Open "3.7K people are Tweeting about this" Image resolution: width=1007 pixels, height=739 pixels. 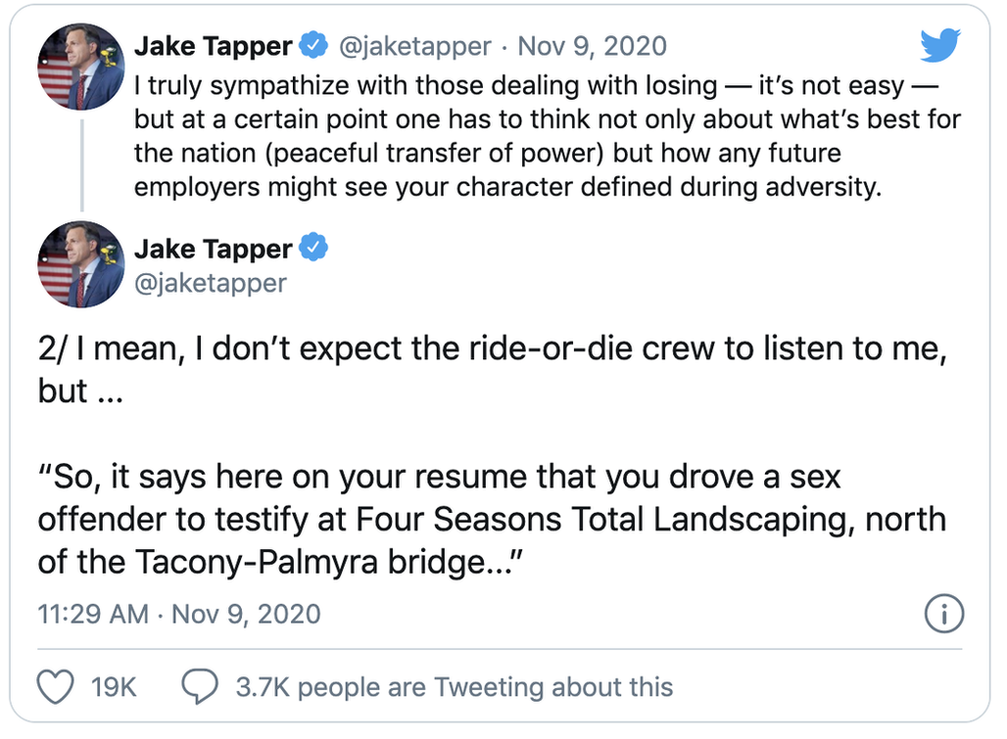(454, 687)
